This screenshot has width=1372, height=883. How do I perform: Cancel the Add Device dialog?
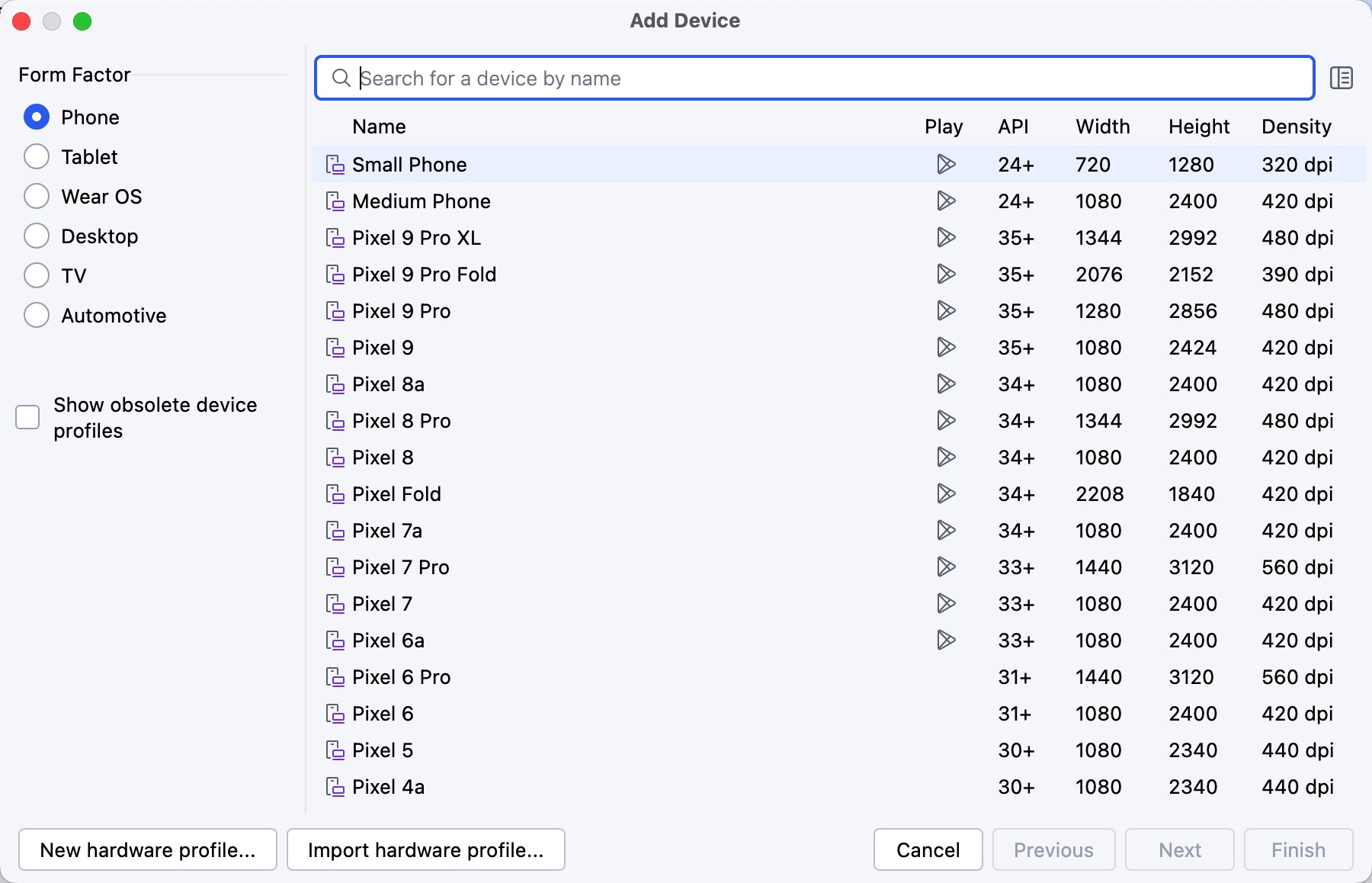(928, 849)
